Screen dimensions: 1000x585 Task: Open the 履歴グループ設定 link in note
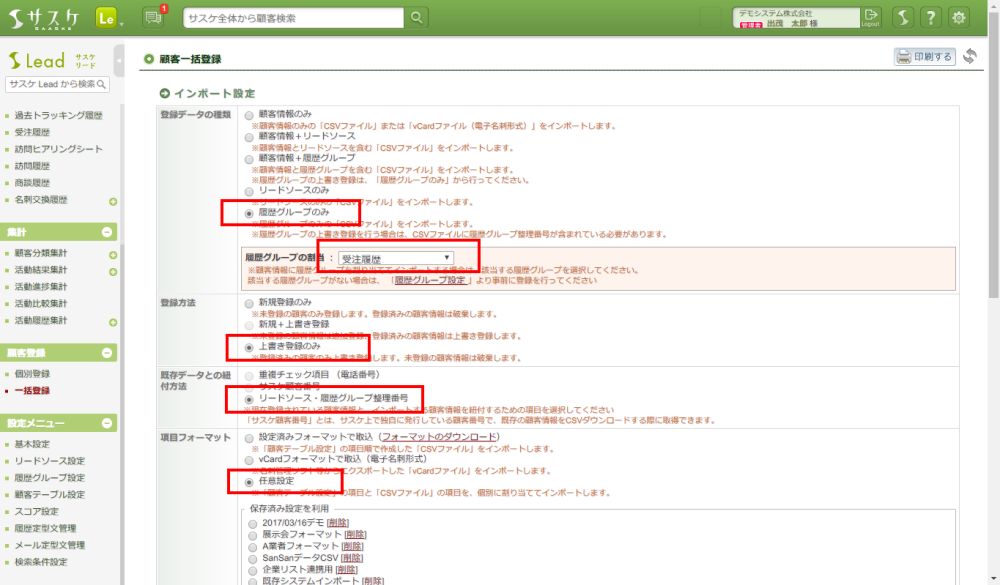(430, 280)
